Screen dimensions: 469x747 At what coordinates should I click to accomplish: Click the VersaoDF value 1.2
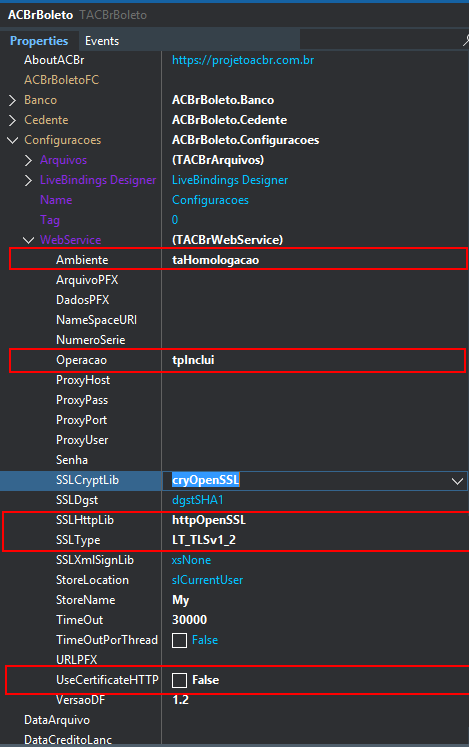click(x=180, y=700)
